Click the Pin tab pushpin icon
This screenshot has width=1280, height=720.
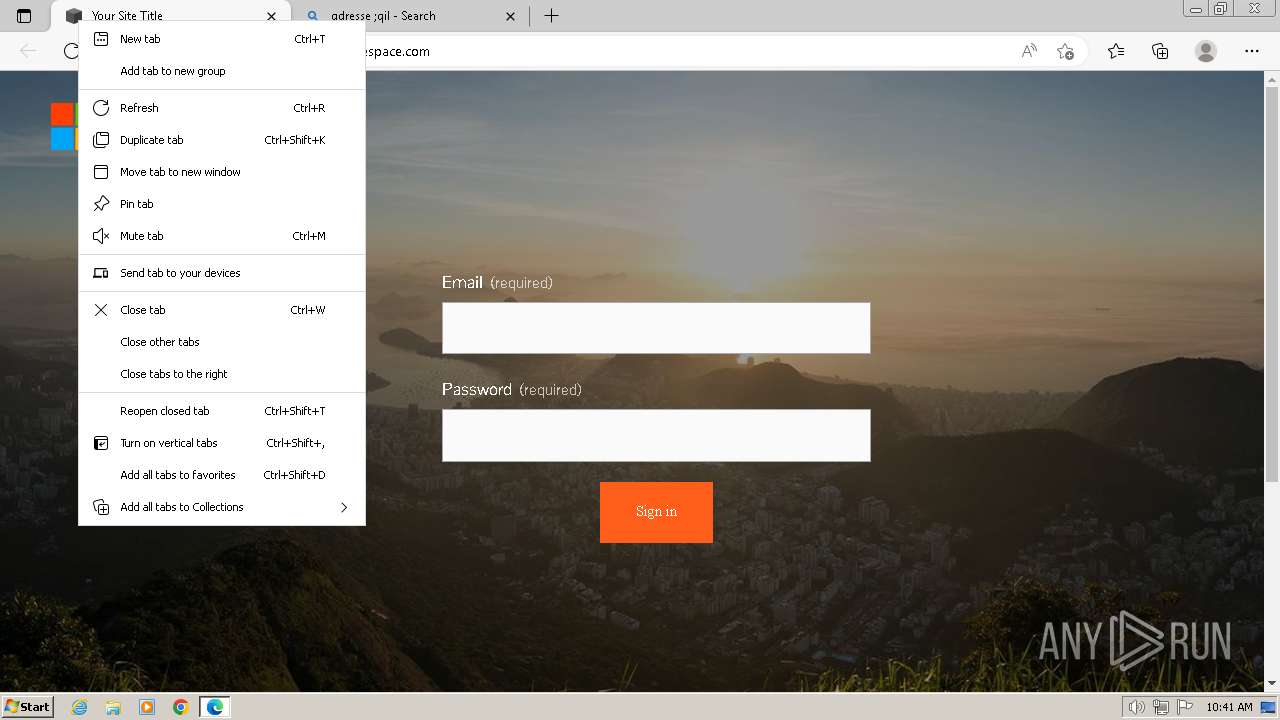(101, 204)
